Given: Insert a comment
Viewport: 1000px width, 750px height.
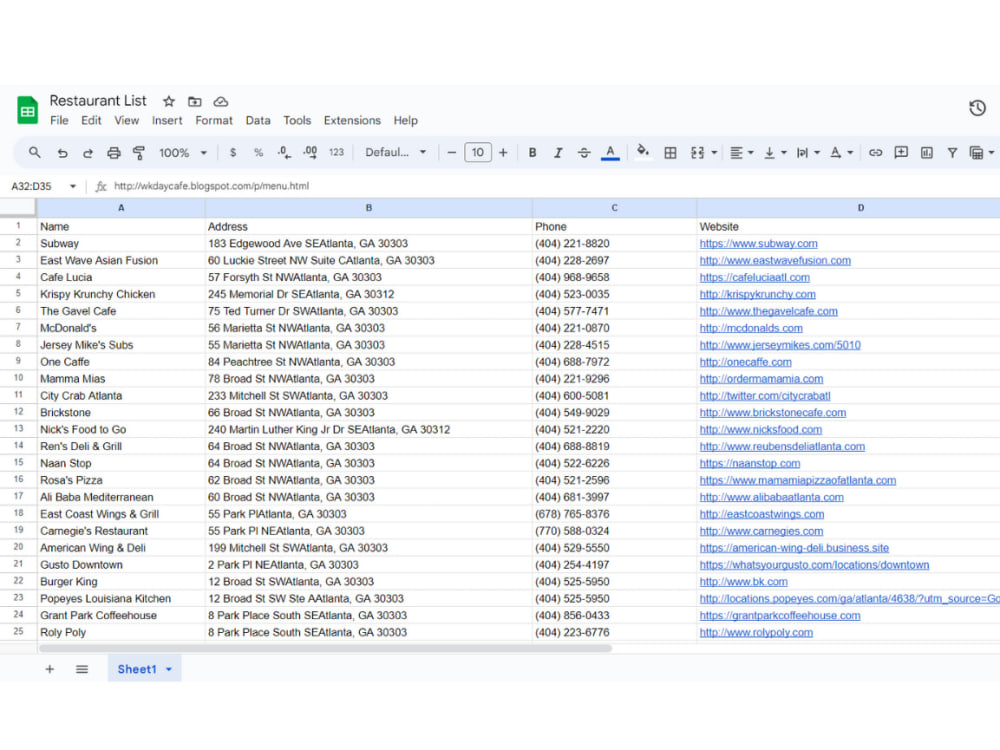Looking at the screenshot, I should pyautogui.click(x=901, y=152).
